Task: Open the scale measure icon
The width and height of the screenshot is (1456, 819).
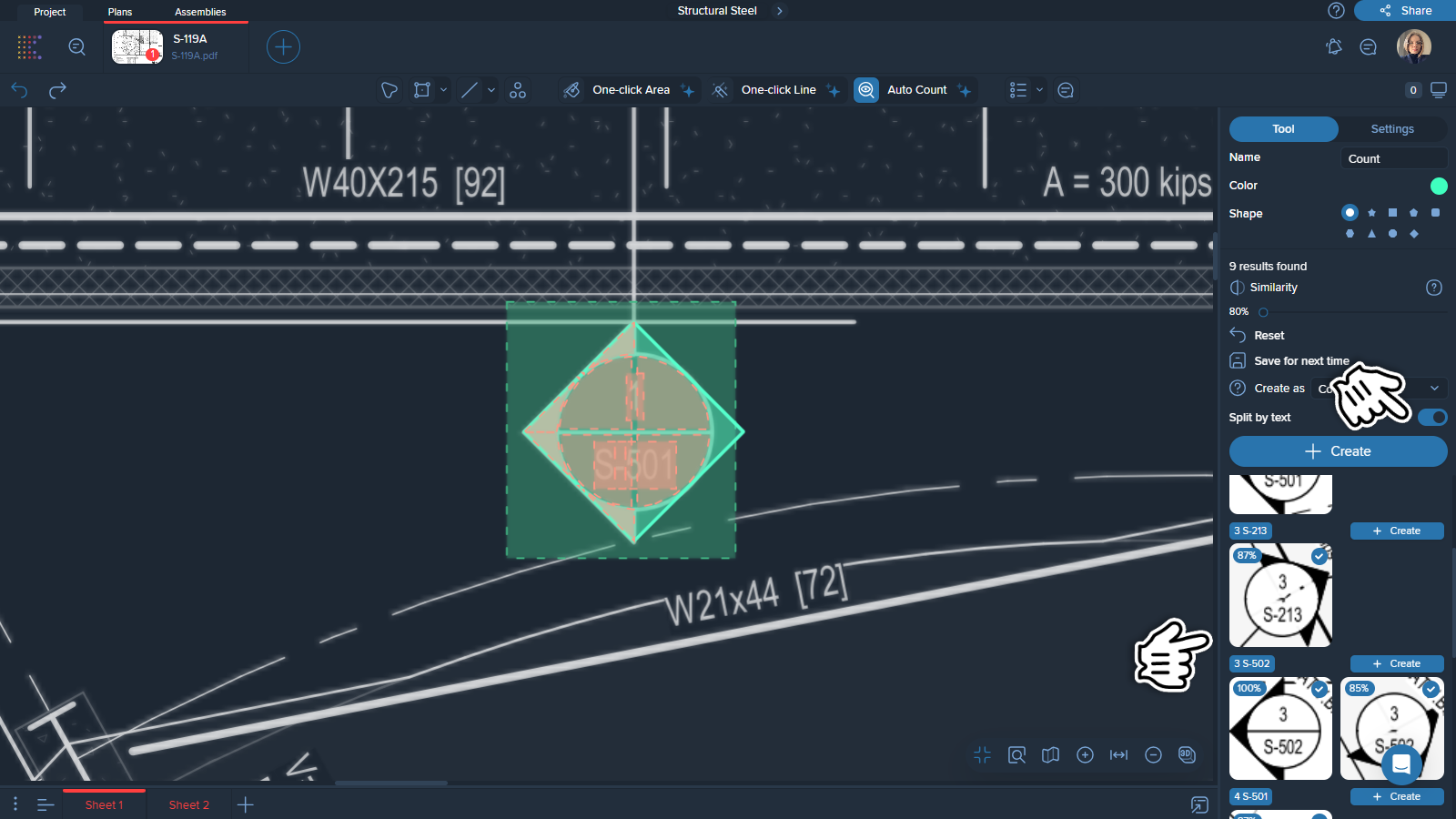Action: tap(1119, 754)
